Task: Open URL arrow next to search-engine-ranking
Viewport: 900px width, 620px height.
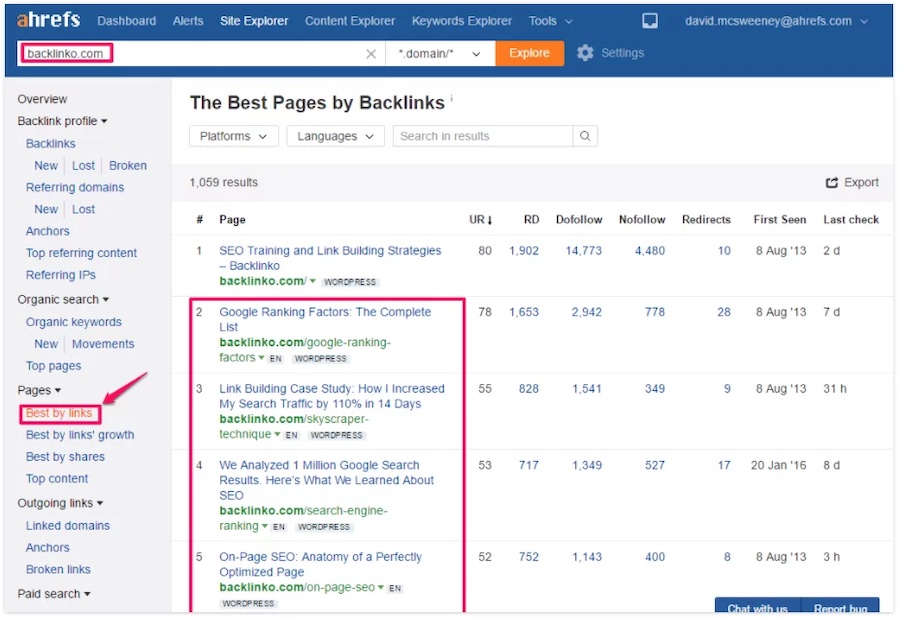Action: point(265,525)
